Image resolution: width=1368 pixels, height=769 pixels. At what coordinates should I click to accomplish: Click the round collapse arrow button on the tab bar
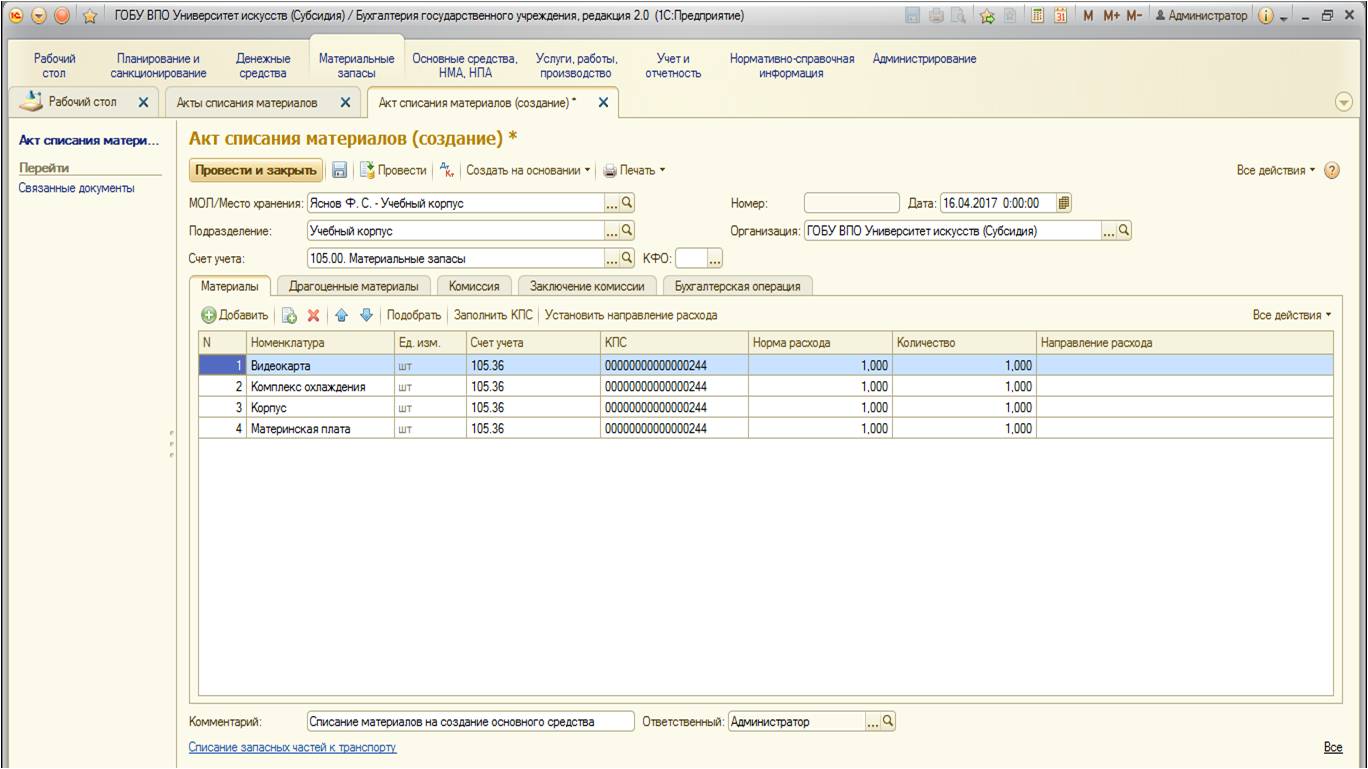pyautogui.click(x=1344, y=102)
